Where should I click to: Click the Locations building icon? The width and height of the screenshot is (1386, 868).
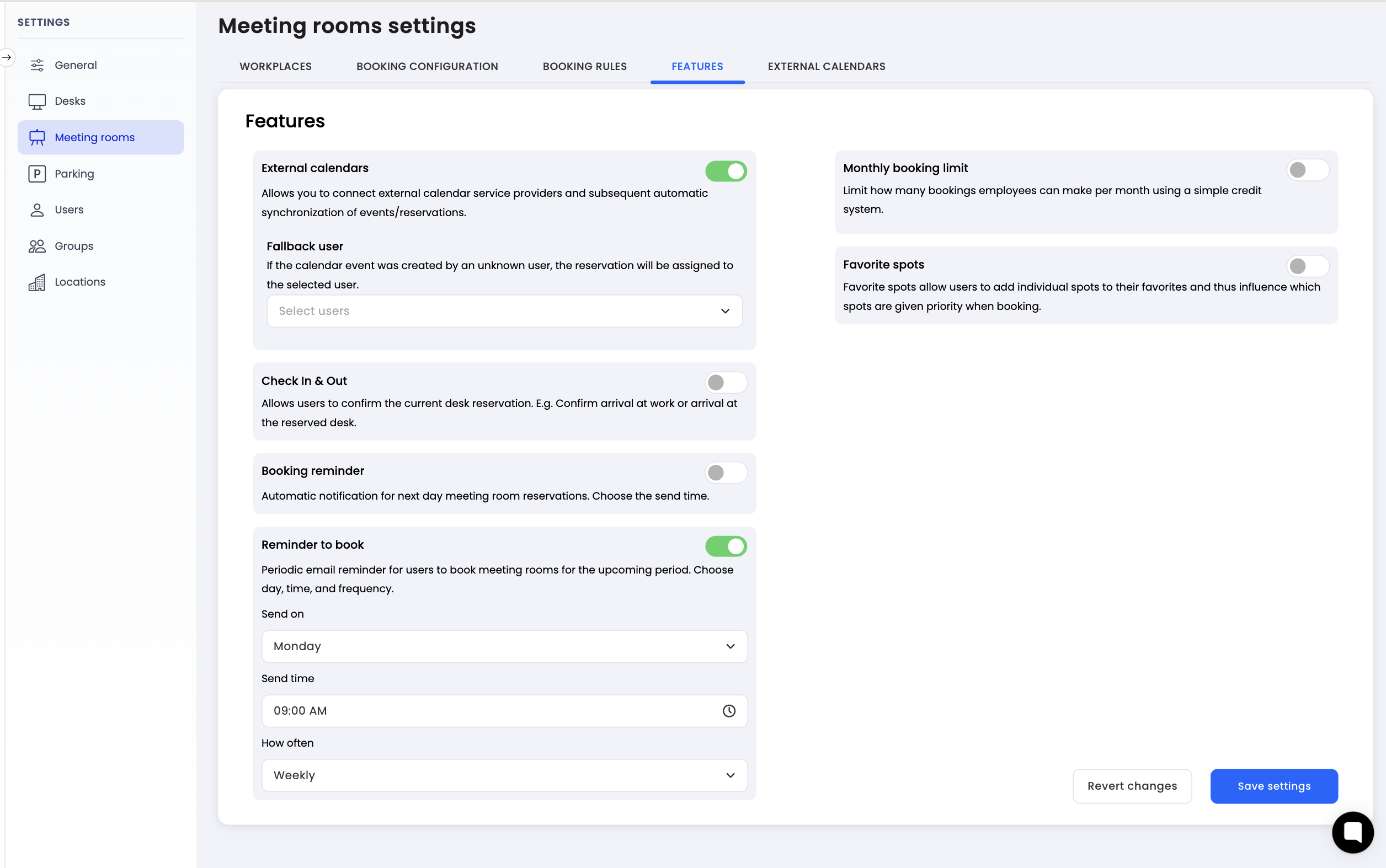coord(37,282)
